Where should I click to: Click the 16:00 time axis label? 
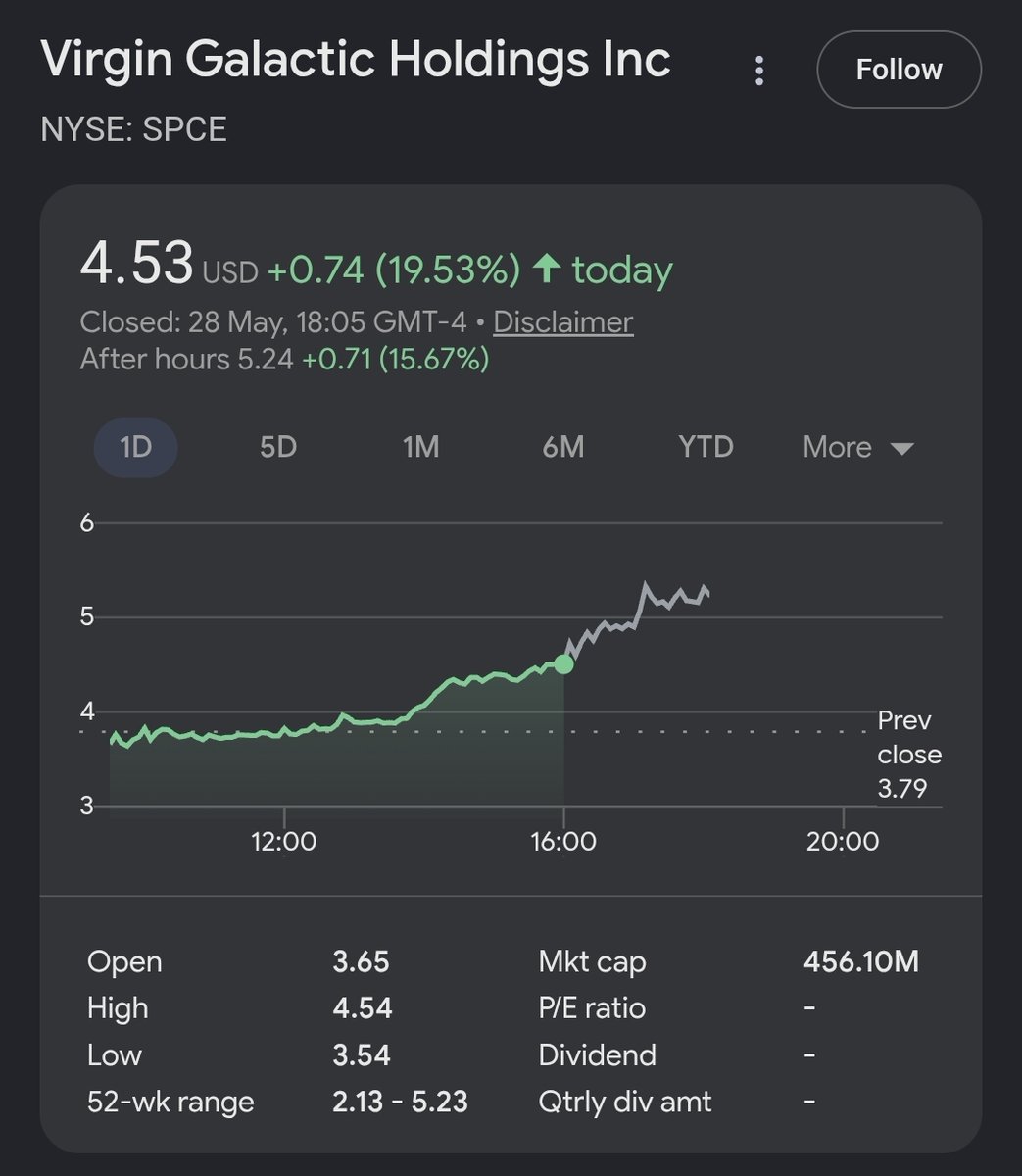coord(563,841)
